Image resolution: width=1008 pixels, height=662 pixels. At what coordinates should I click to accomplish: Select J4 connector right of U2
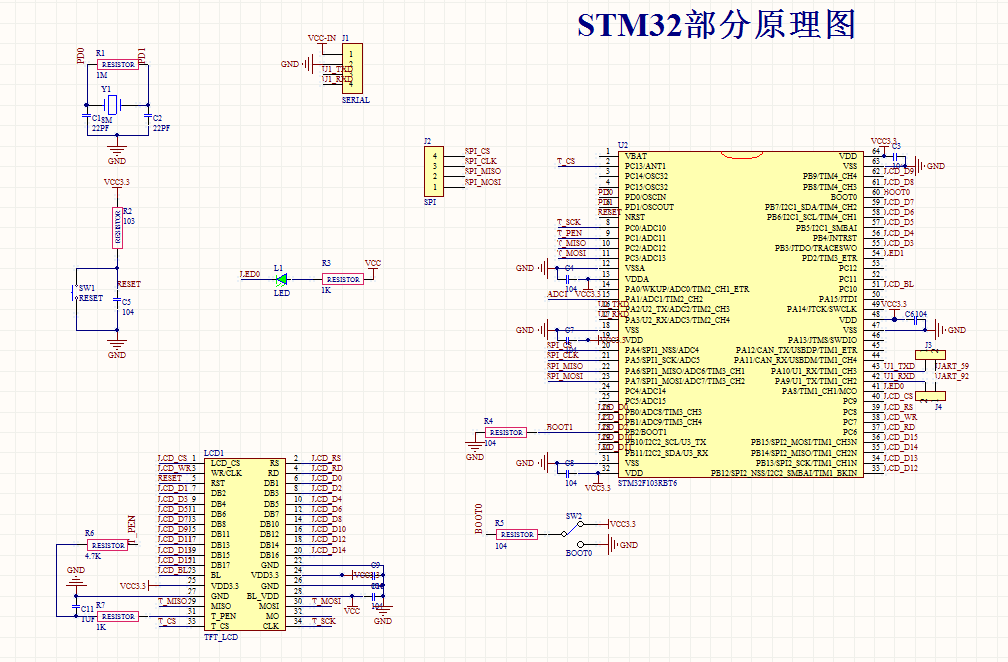pos(930,397)
